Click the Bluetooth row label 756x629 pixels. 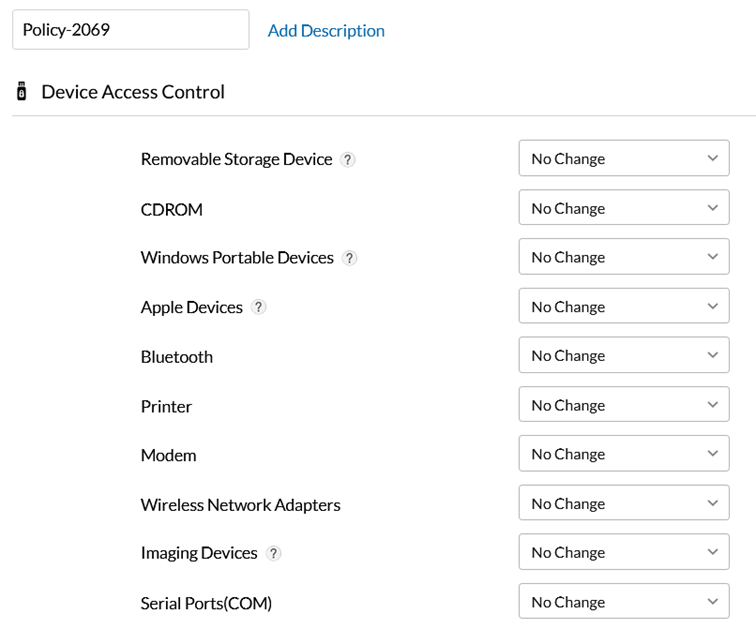point(176,357)
